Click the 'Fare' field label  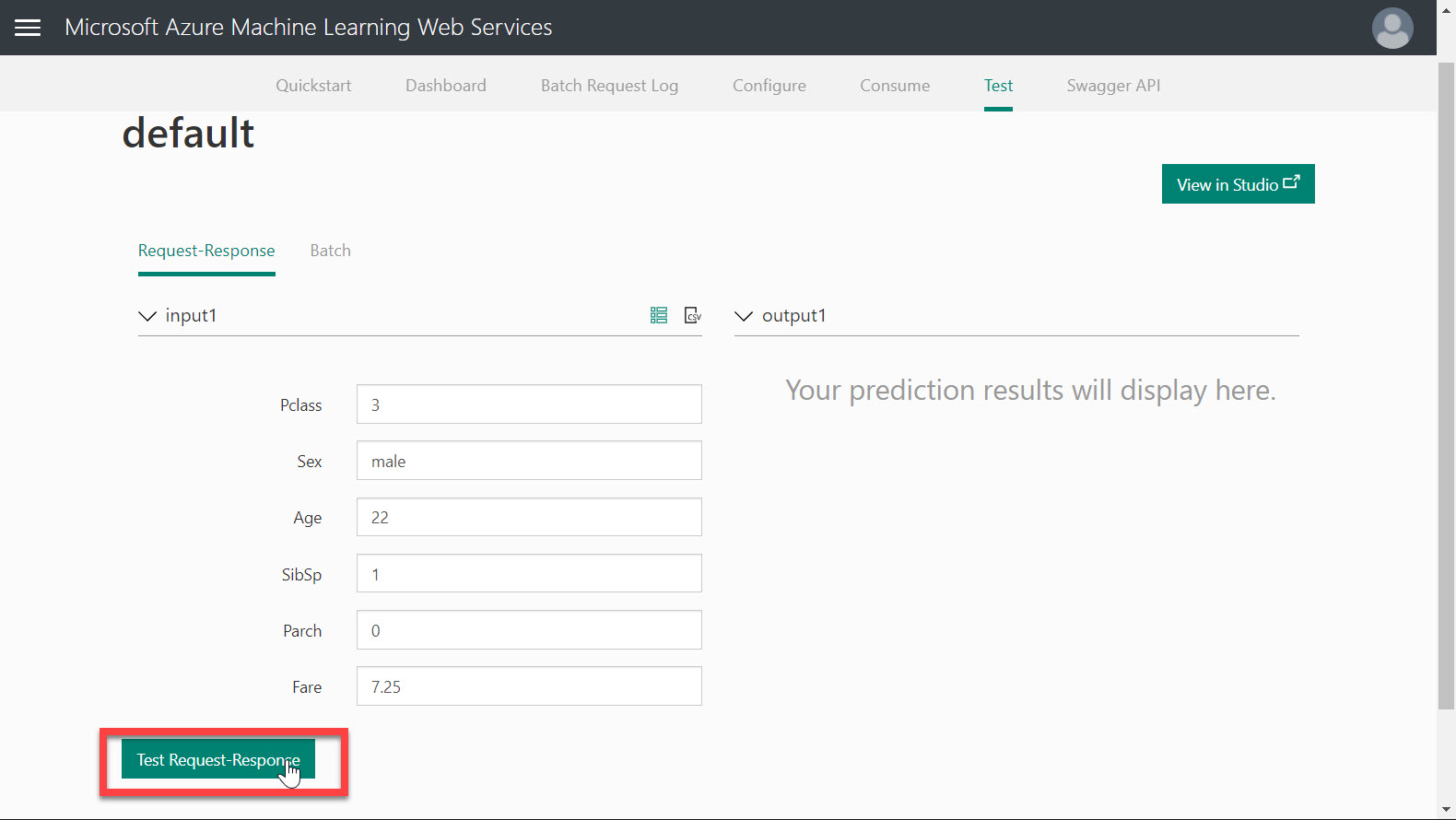tap(307, 687)
